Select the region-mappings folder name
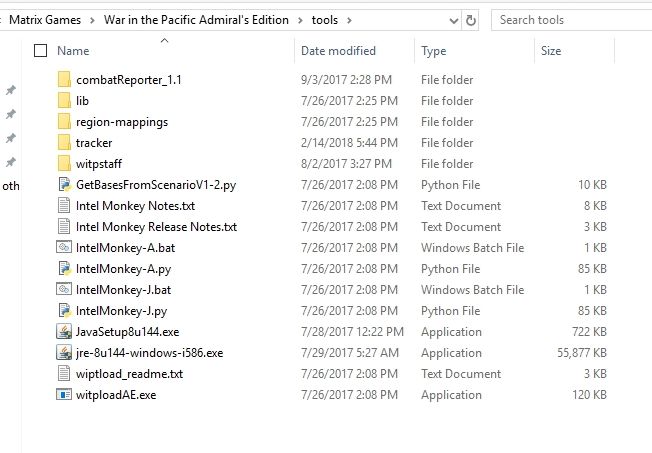The width and height of the screenshot is (652, 453). tap(122, 122)
